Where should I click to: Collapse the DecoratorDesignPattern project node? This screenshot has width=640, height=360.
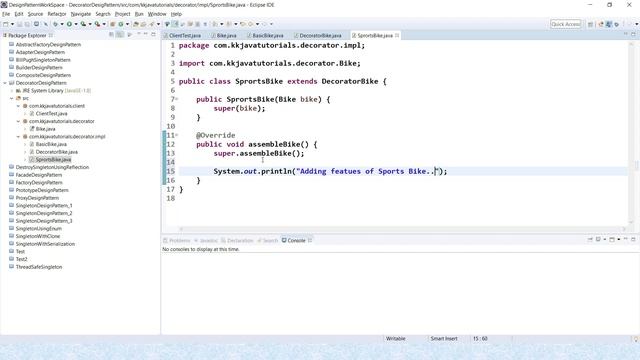coord(5,83)
